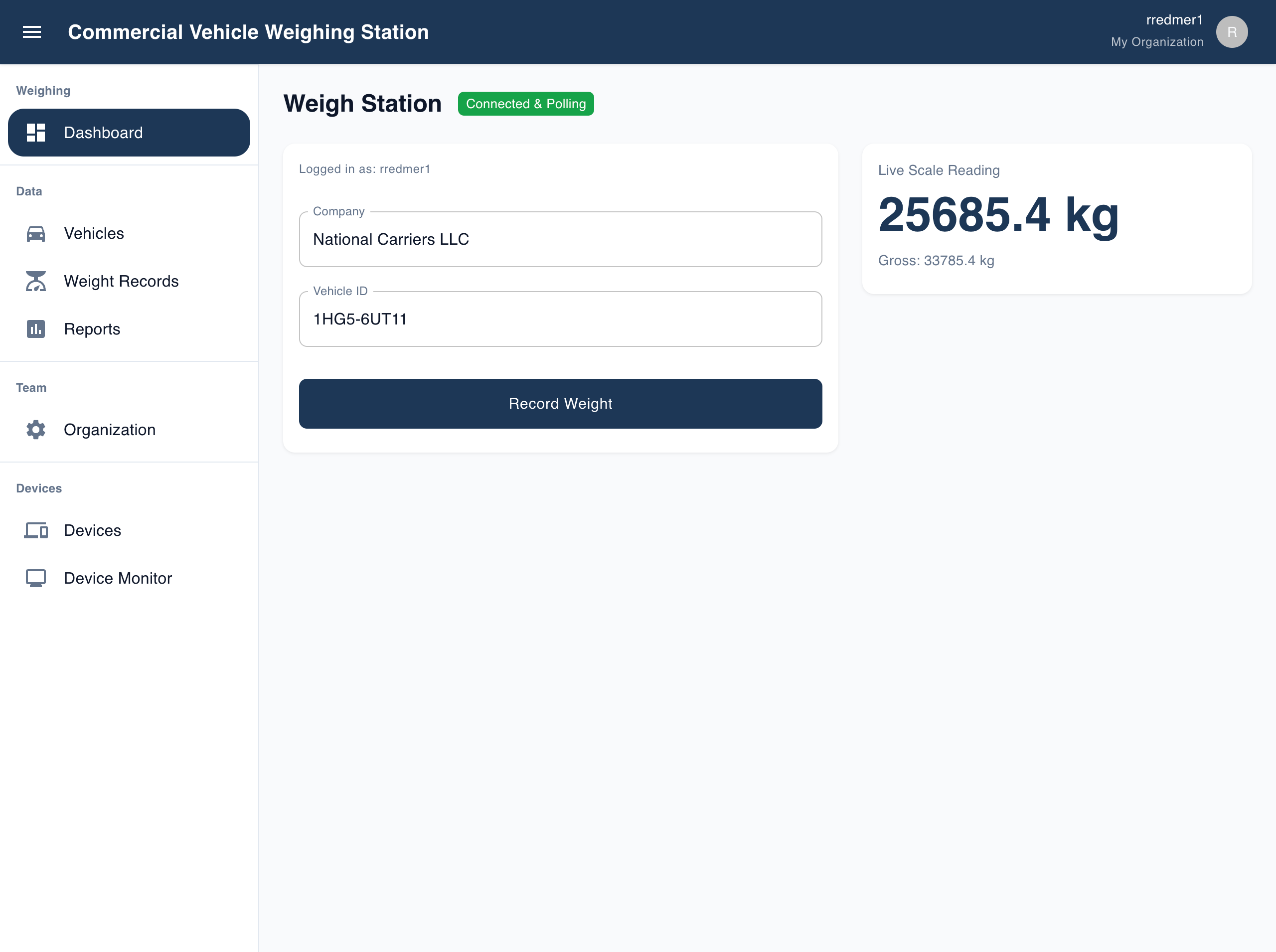This screenshot has height=952, width=1276.
Task: Click the Device Monitor screen icon
Action: pyautogui.click(x=36, y=578)
